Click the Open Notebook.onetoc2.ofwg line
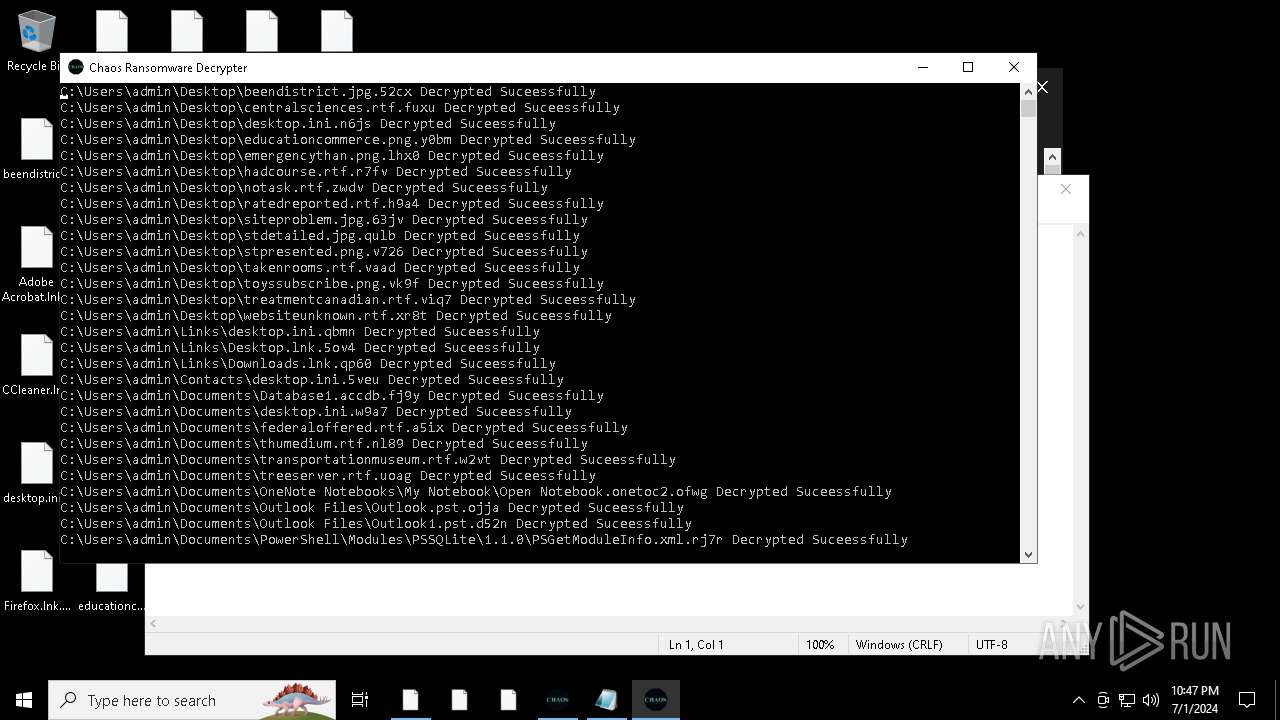The height and width of the screenshot is (720, 1280). (476, 491)
